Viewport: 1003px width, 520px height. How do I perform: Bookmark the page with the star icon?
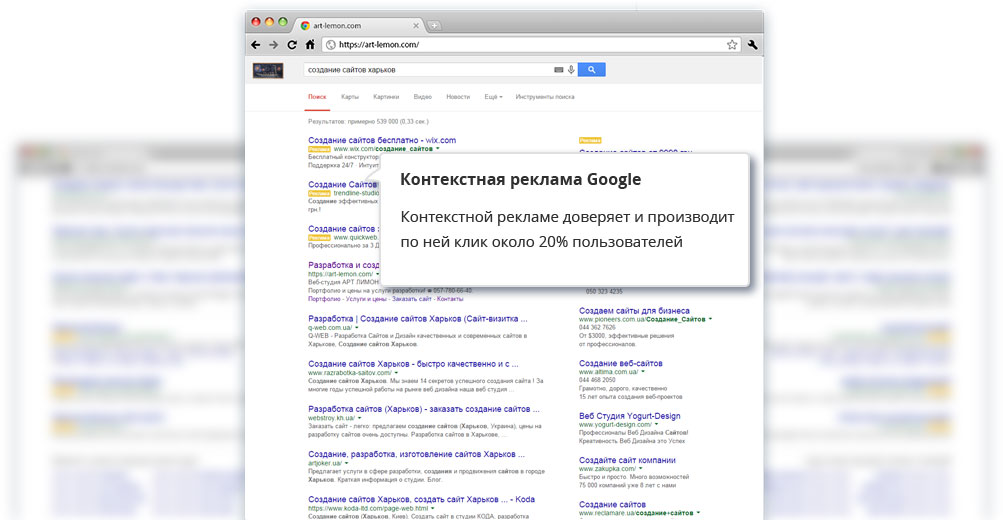[732, 45]
